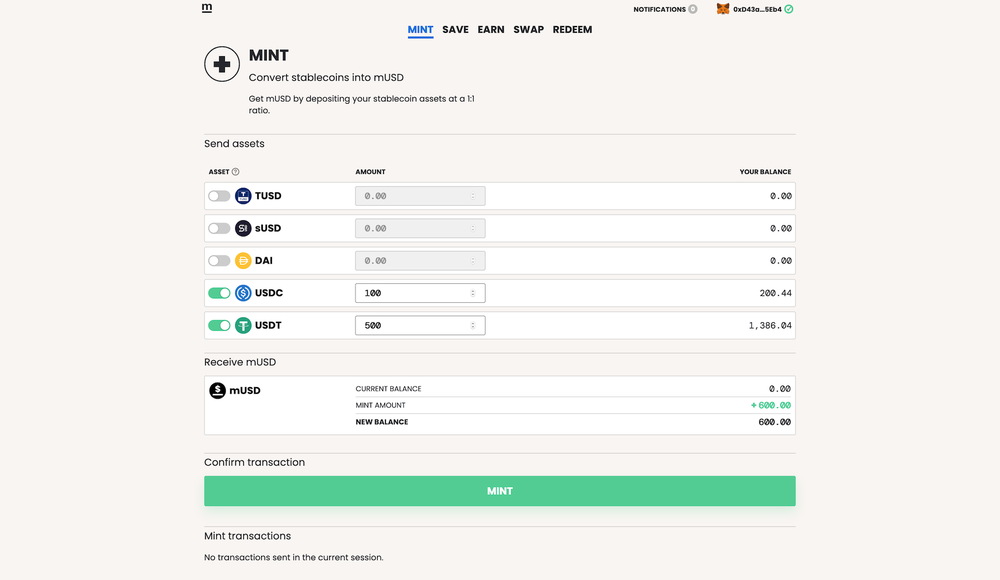Click the USDT amount field showing 500
This screenshot has width=1000, height=580.
coord(420,325)
